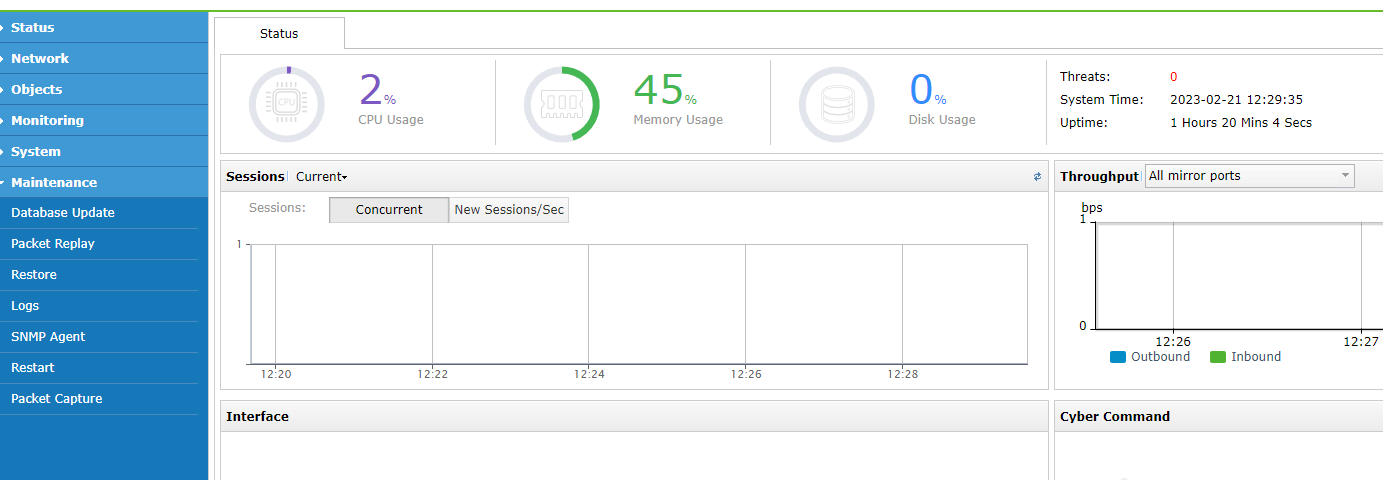Click the Inbound legend green swatch

[1218, 357]
